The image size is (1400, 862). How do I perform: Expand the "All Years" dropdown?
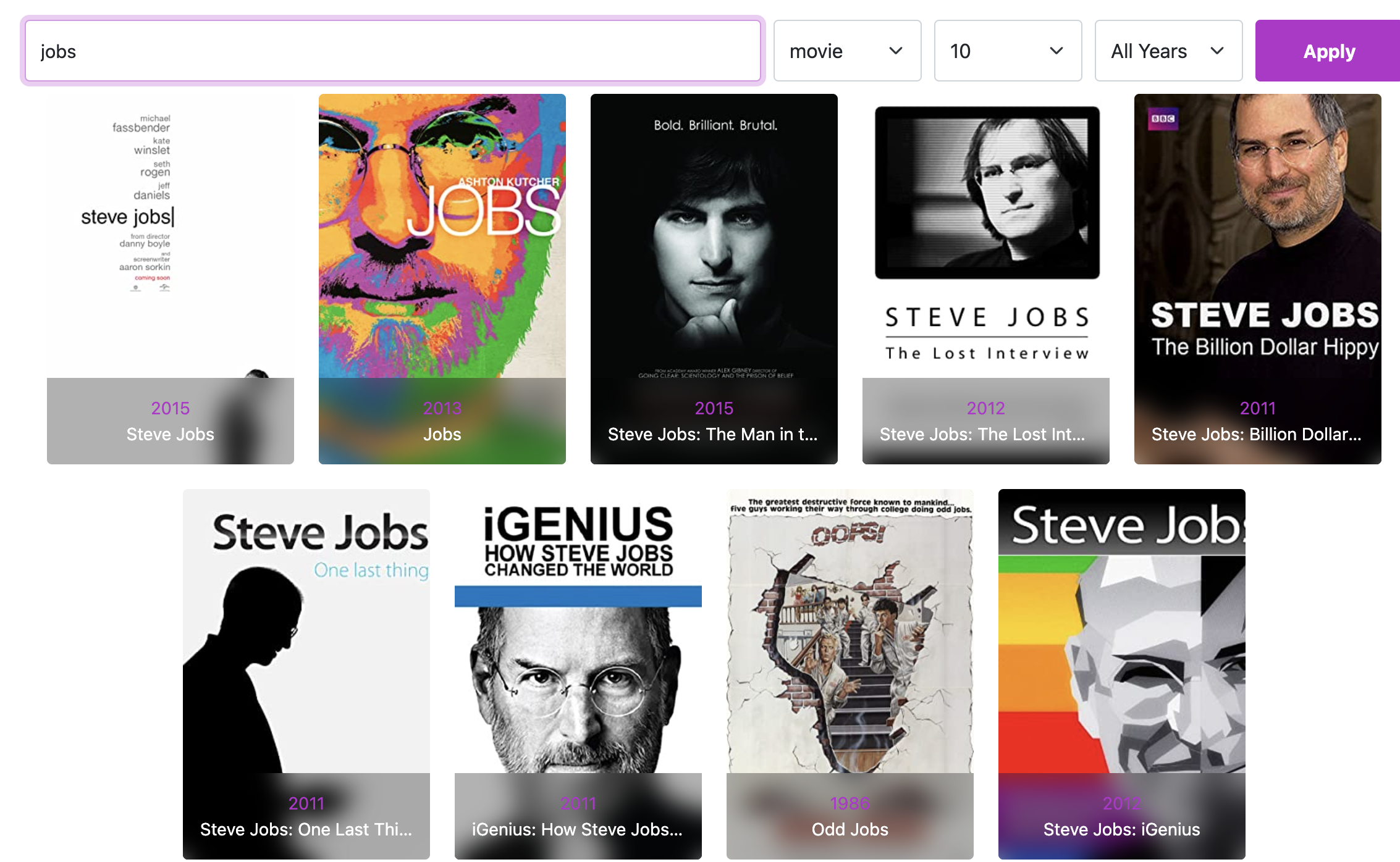(1168, 51)
